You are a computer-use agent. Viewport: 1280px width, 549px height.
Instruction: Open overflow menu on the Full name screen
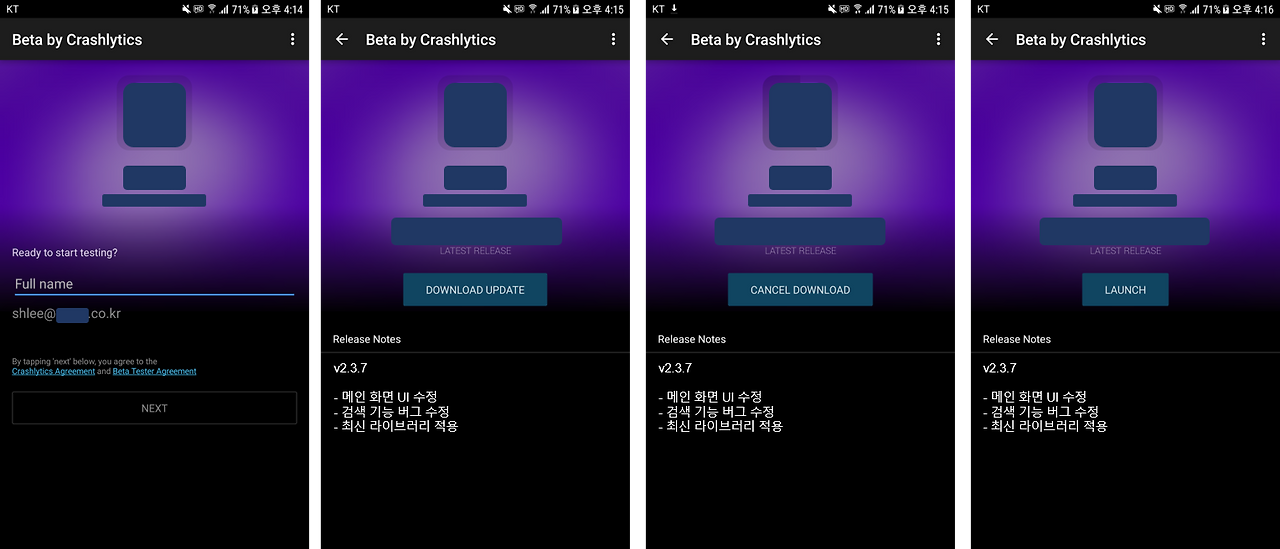[292, 39]
